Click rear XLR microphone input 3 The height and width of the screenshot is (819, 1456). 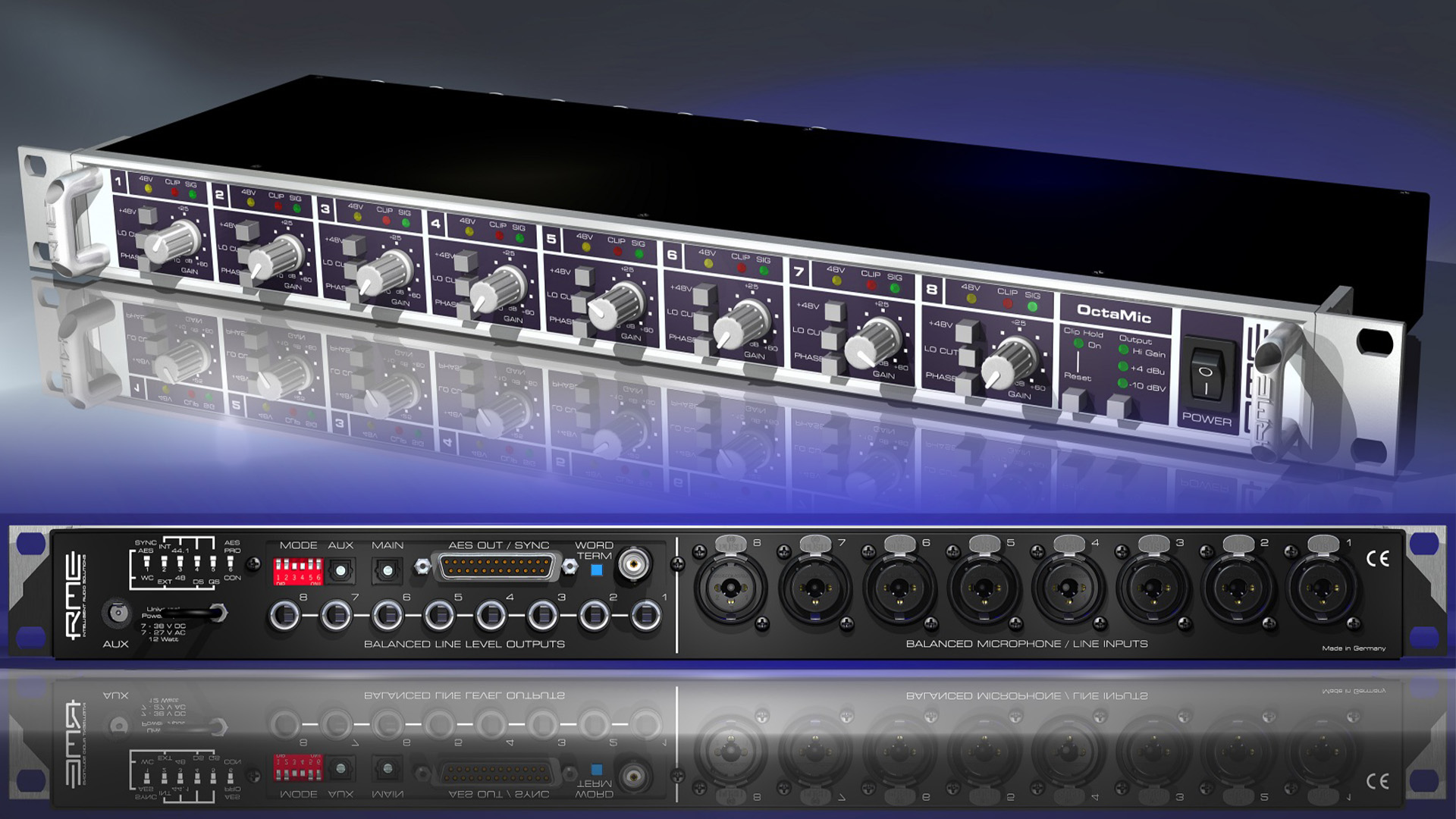[x=1152, y=589]
